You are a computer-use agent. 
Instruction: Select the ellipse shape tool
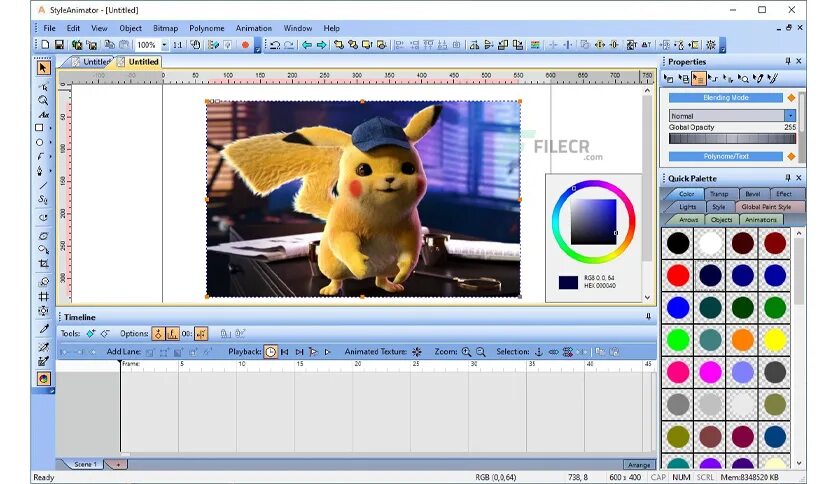click(x=39, y=142)
